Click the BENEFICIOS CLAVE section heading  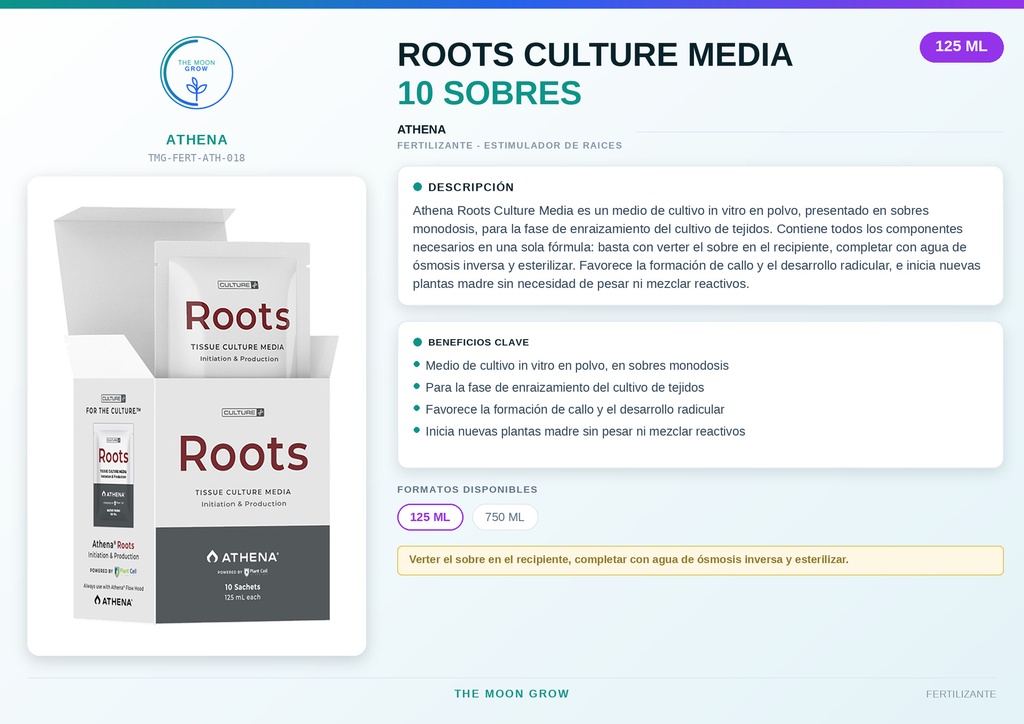point(478,342)
